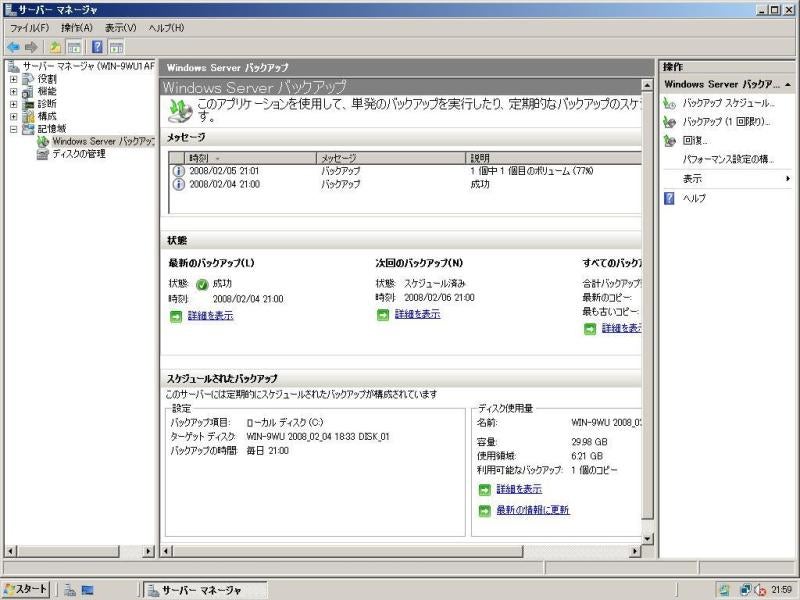Open help from the toolbar question mark icon
Image resolution: width=800 pixels, height=600 pixels.
pyautogui.click(x=97, y=47)
